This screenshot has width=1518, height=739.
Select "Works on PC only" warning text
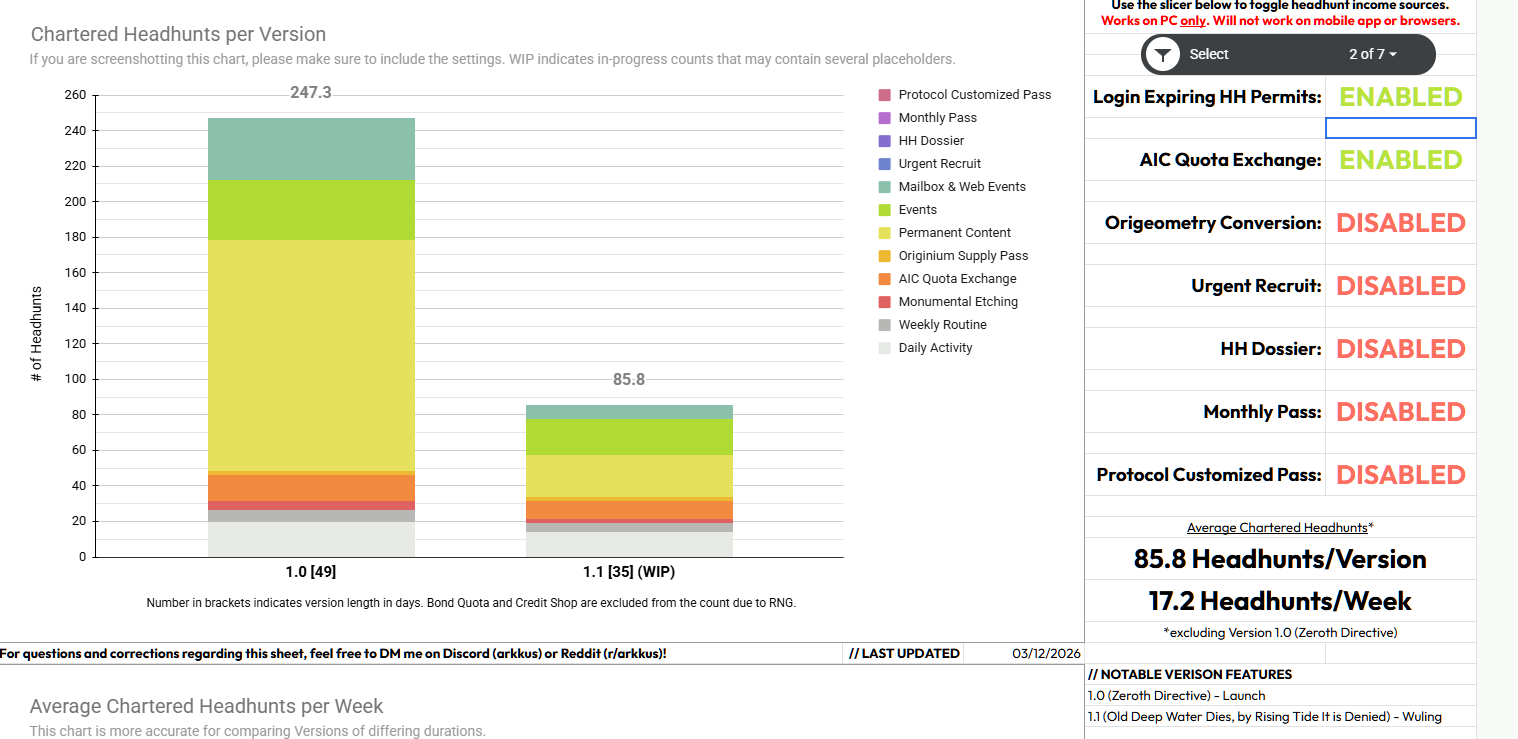1280,20
